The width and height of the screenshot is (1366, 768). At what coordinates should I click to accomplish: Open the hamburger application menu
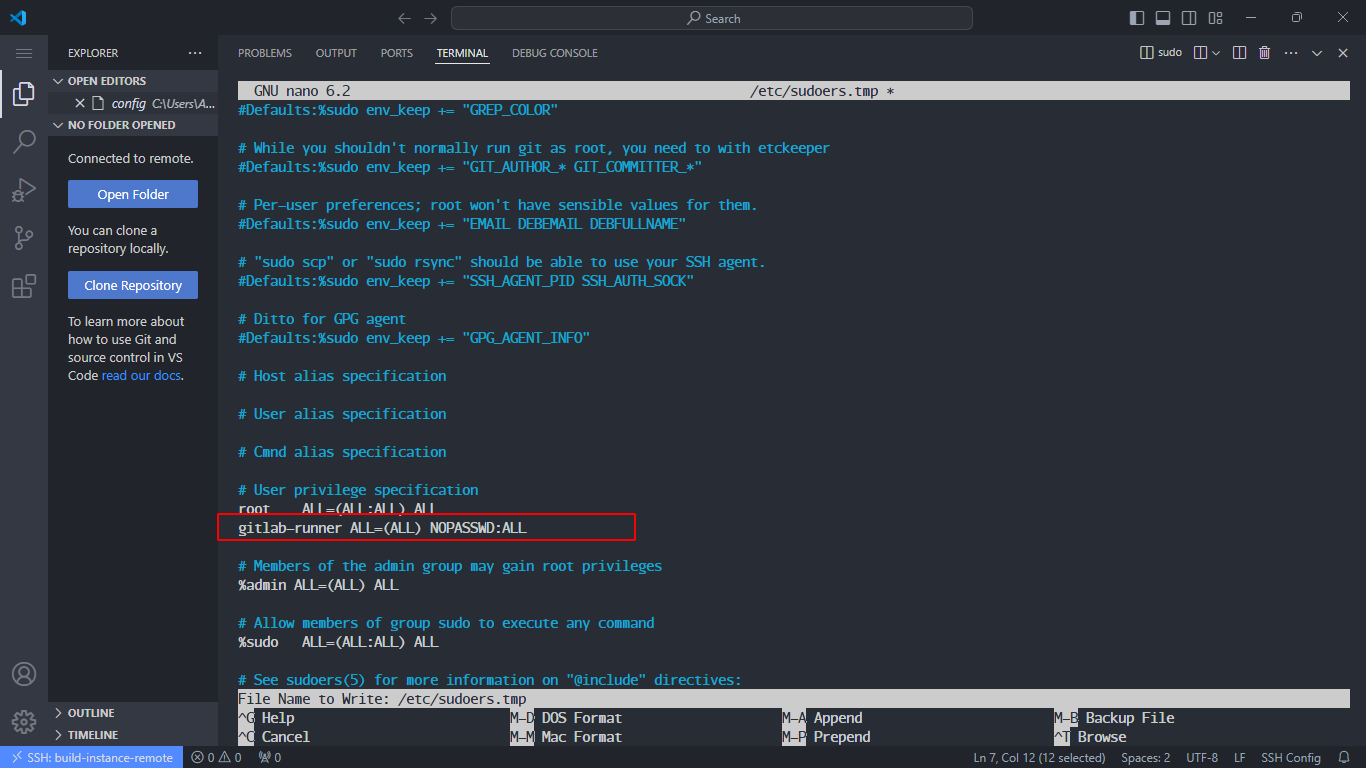point(24,53)
